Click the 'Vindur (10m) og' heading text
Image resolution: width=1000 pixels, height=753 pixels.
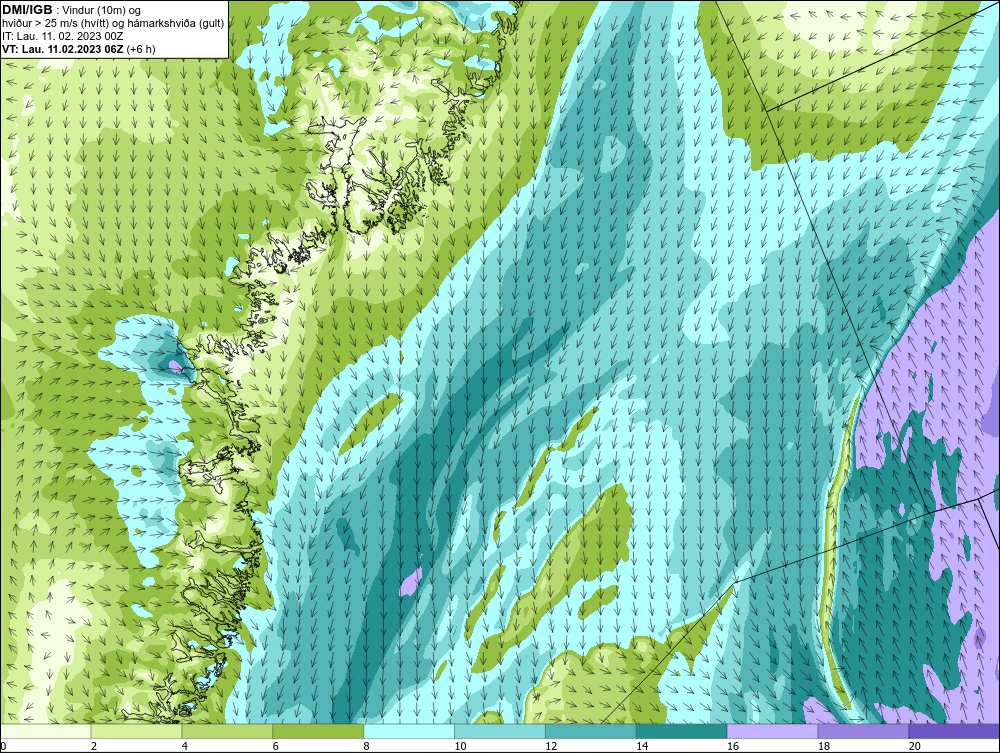(102, 11)
